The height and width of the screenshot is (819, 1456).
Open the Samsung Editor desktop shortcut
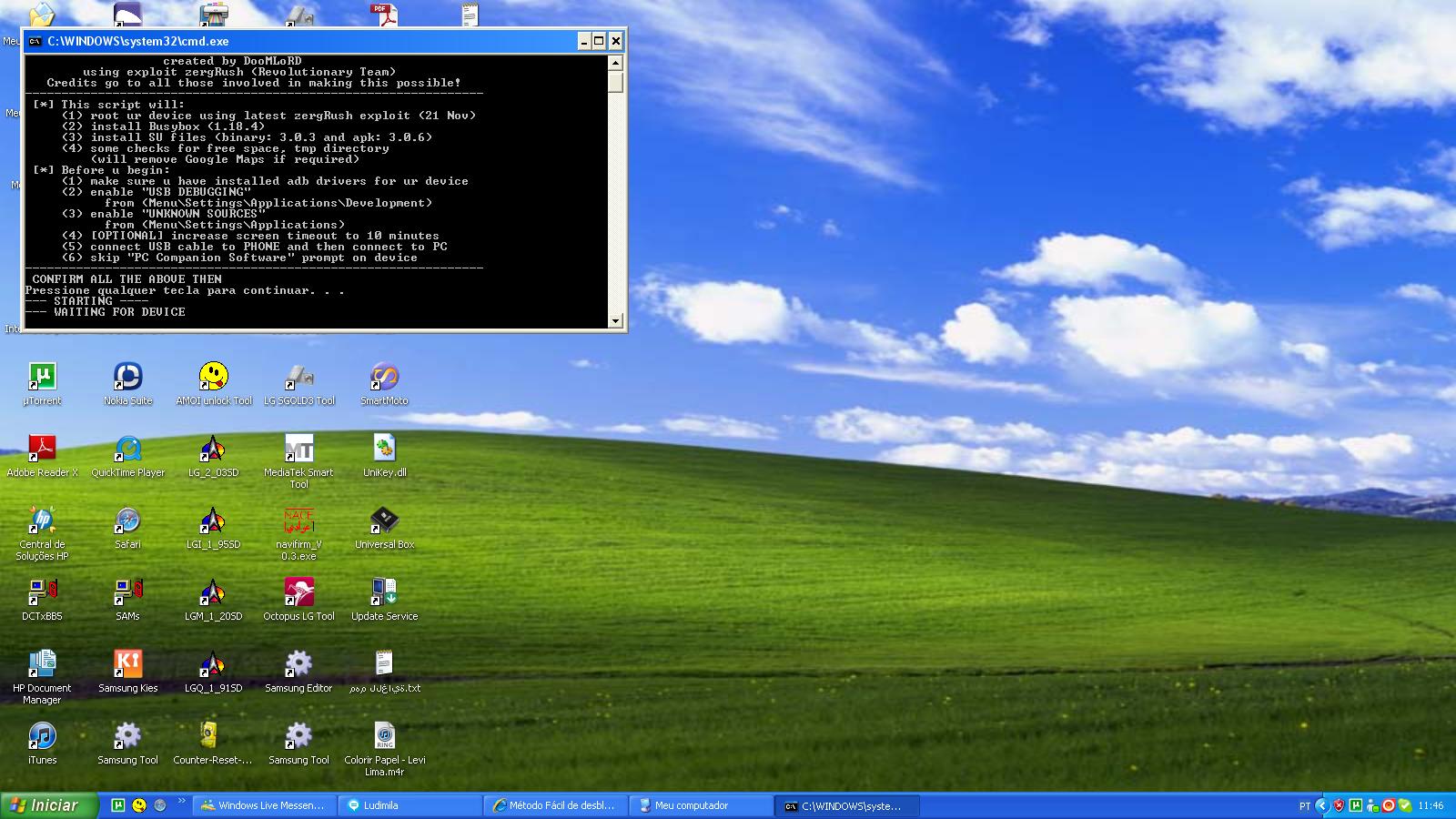pyautogui.click(x=299, y=671)
